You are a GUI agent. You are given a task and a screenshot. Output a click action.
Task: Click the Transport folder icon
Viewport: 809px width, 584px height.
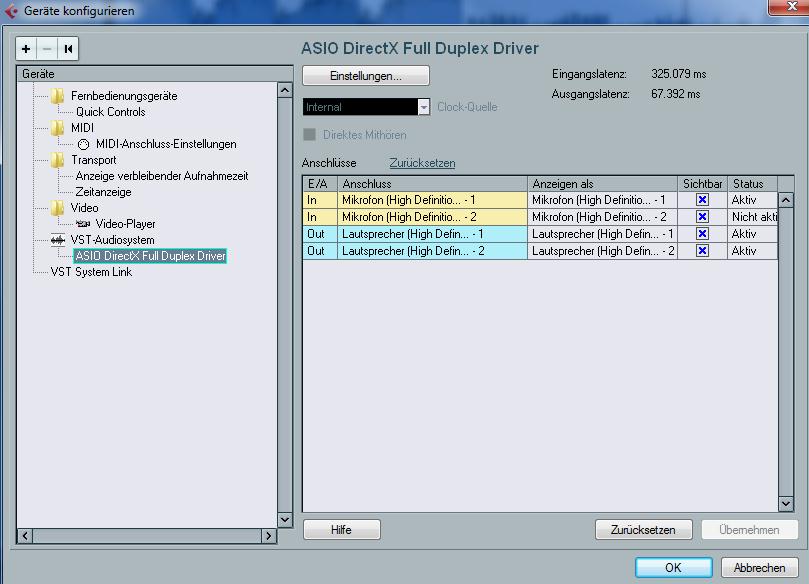click(57, 159)
